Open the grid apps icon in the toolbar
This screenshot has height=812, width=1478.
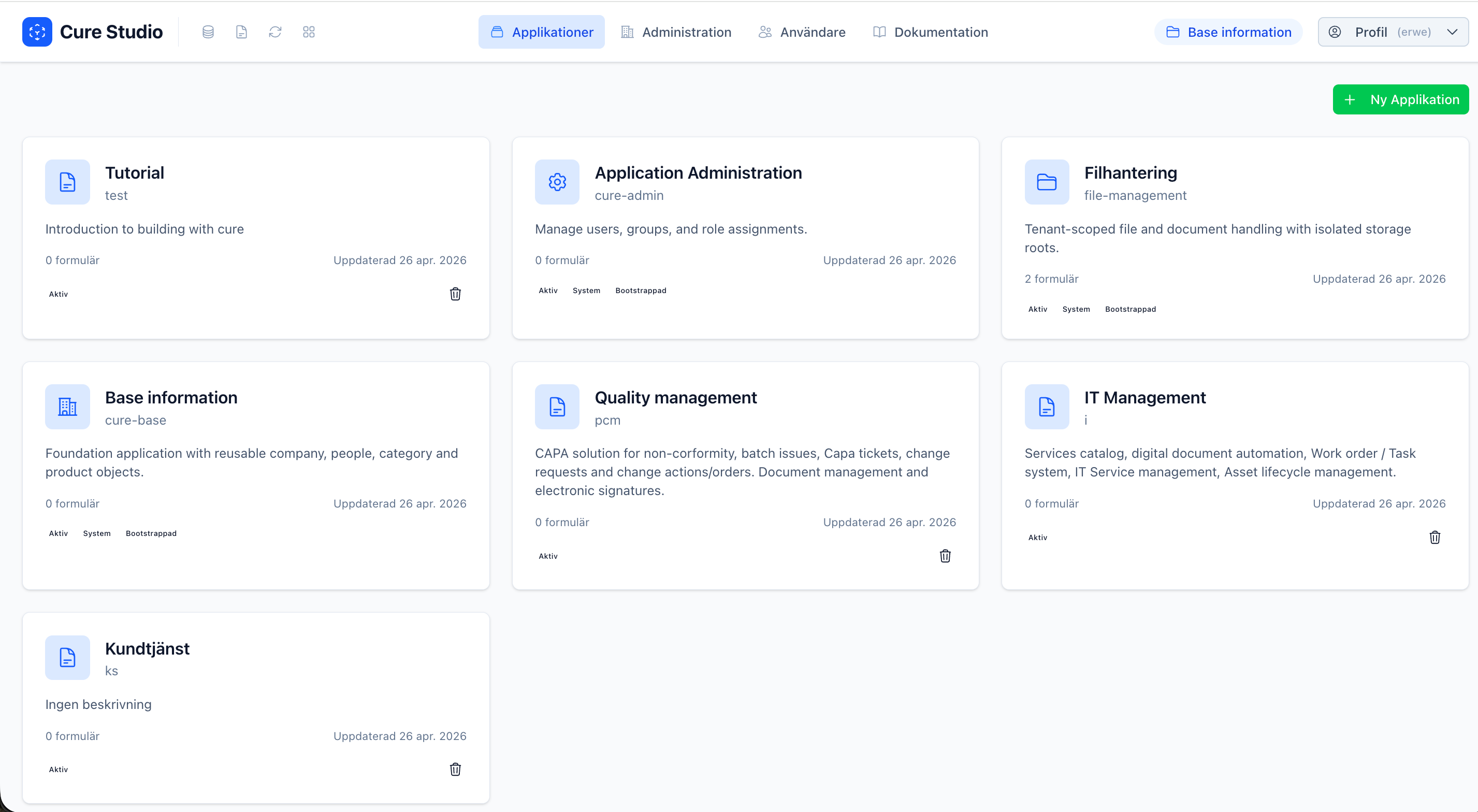coord(309,32)
